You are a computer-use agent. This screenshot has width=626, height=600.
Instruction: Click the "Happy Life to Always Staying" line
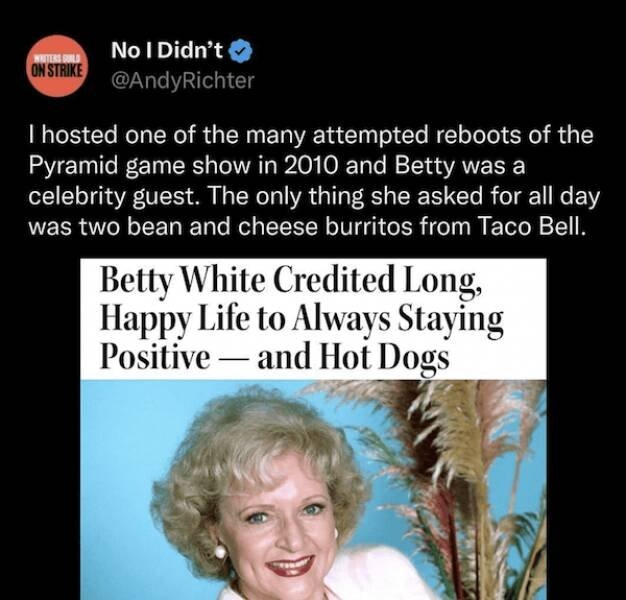pyautogui.click(x=301, y=320)
